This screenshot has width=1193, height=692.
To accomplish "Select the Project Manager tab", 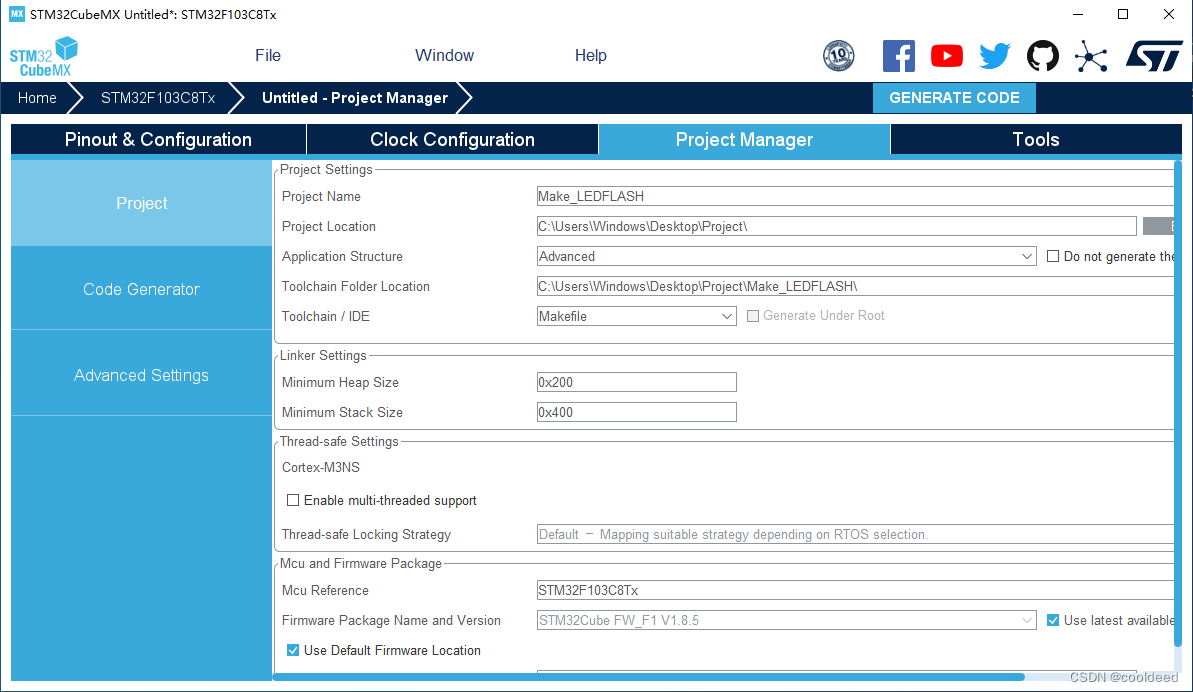I will tap(744, 140).
